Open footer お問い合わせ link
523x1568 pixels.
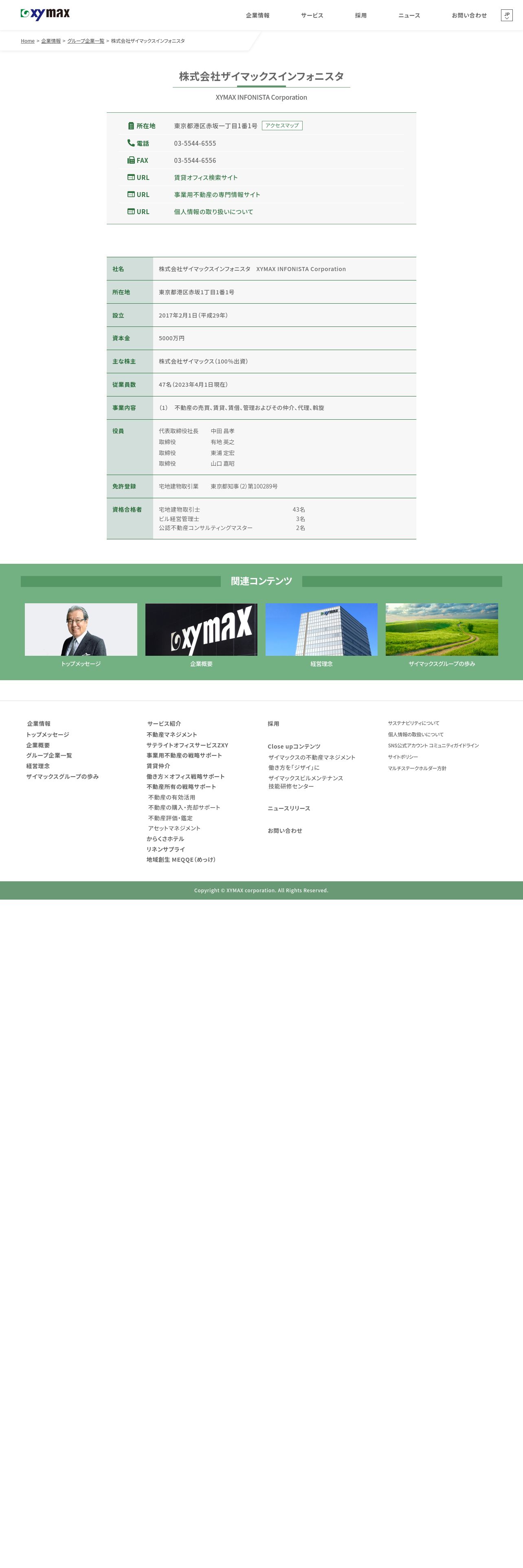coord(285,831)
